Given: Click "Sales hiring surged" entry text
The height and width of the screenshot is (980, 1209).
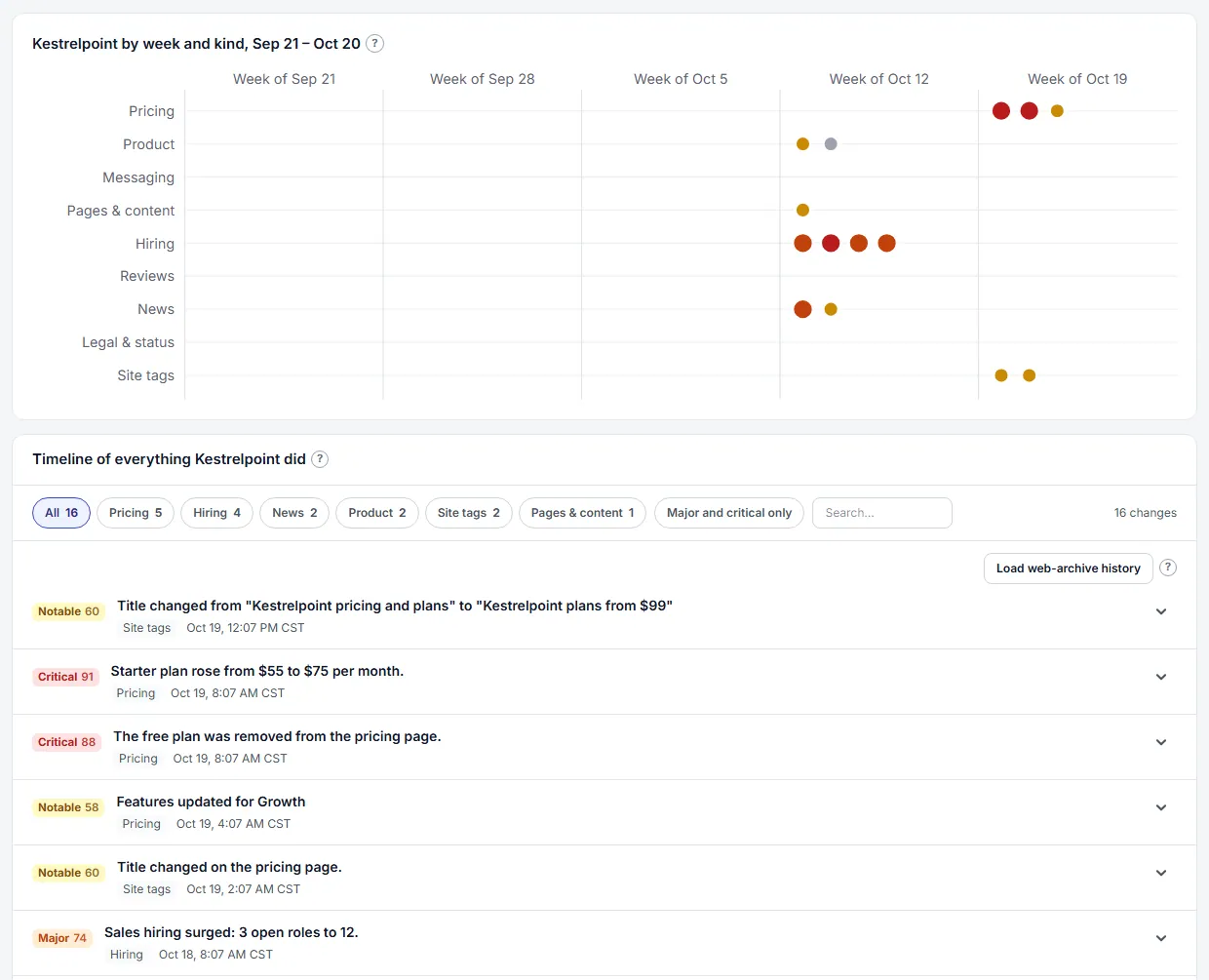Looking at the screenshot, I should (x=231, y=932).
